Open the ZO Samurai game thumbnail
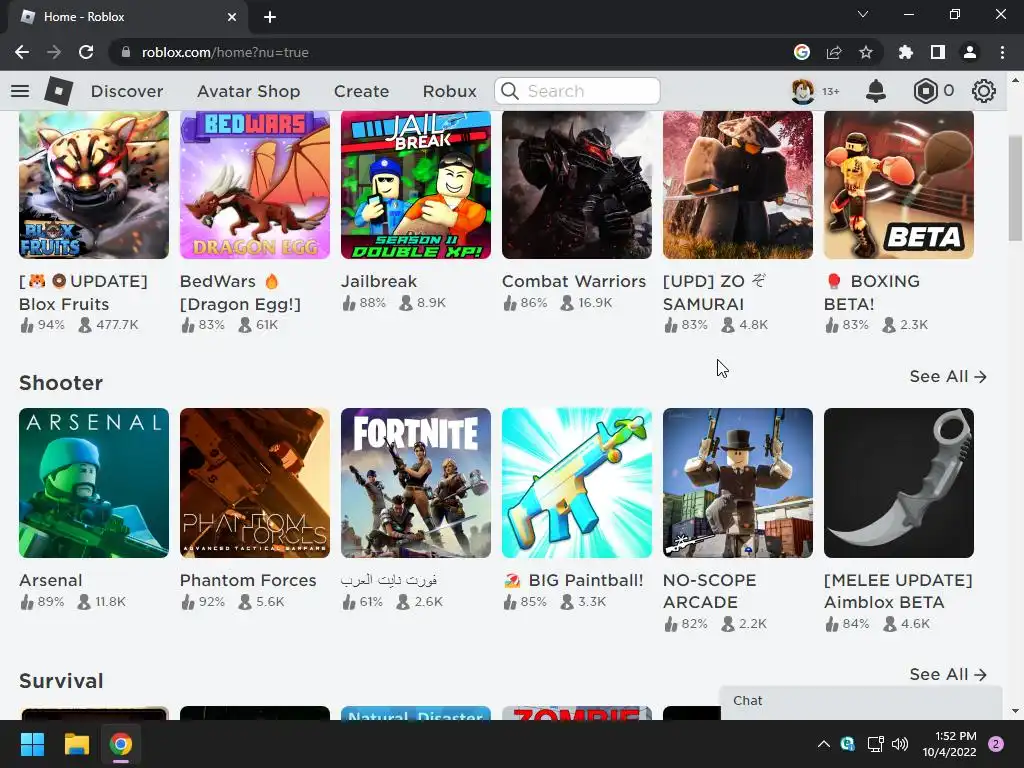Viewport: 1024px width, 768px height. coord(738,185)
